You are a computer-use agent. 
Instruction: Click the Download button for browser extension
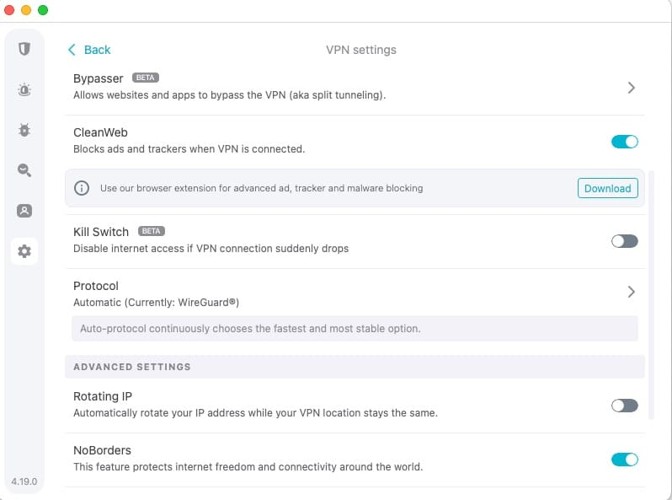[x=607, y=188]
